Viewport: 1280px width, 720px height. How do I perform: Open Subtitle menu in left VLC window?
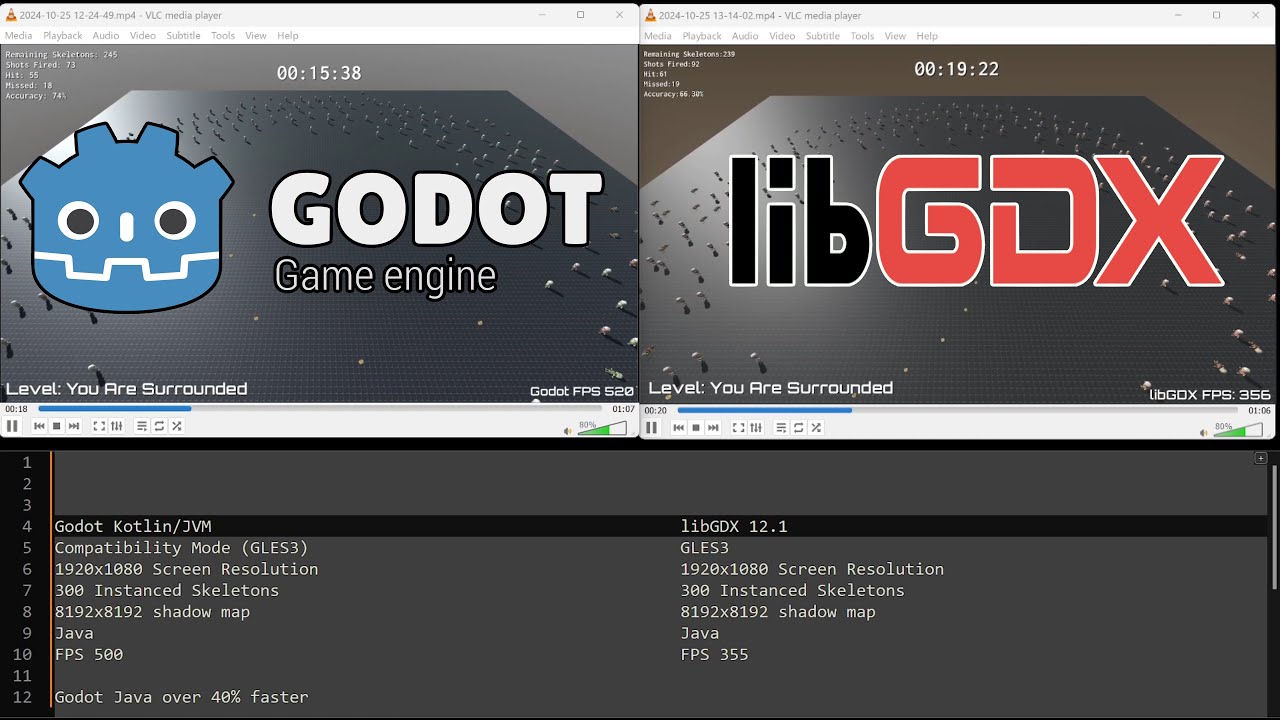click(183, 35)
